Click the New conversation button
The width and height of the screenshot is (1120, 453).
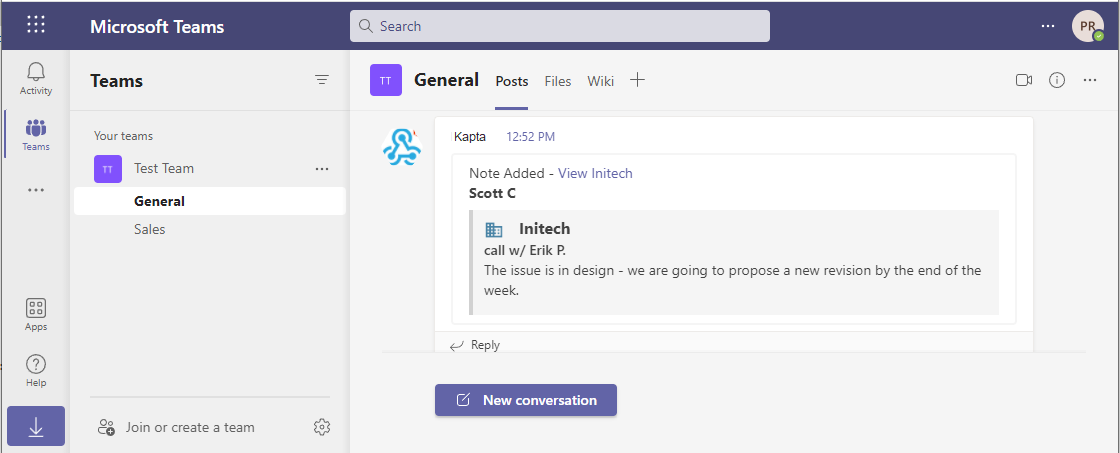coord(526,400)
